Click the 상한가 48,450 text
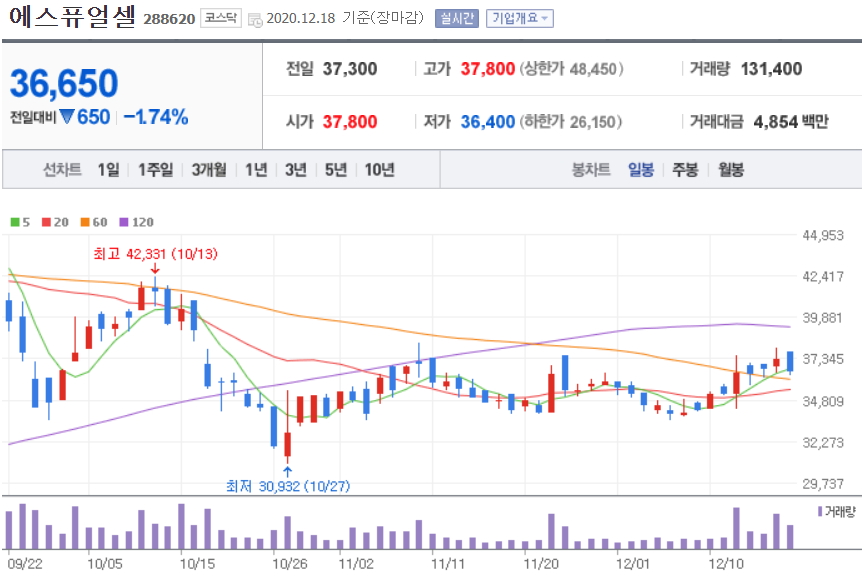Viewport: 862px width, 575px height. (572, 69)
